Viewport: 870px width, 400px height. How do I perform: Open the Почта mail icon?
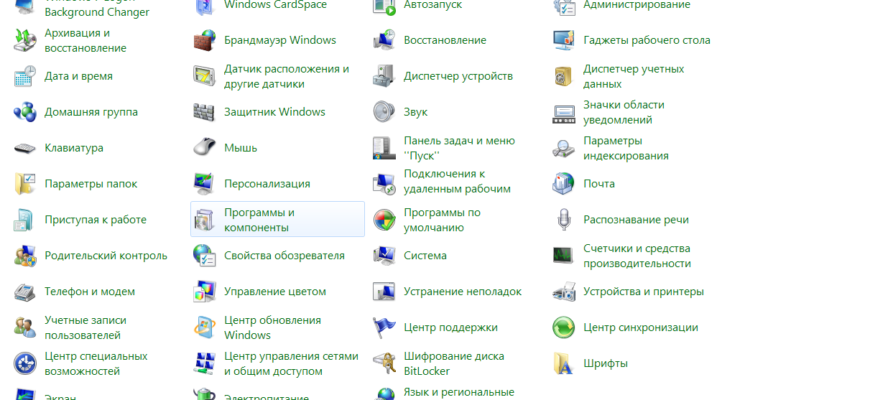tap(564, 184)
